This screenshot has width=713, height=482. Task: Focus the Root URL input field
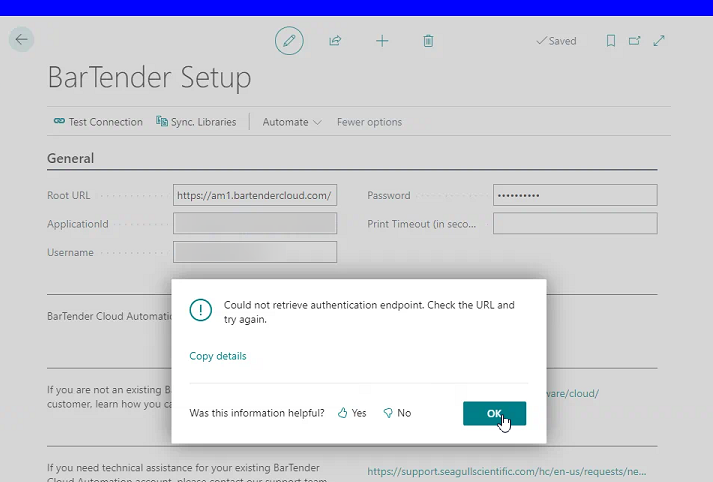tap(255, 195)
